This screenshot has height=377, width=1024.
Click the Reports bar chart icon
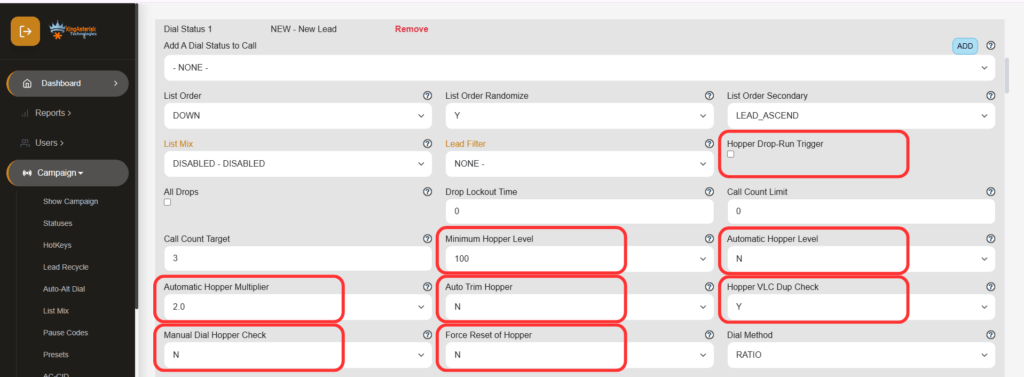click(x=25, y=114)
